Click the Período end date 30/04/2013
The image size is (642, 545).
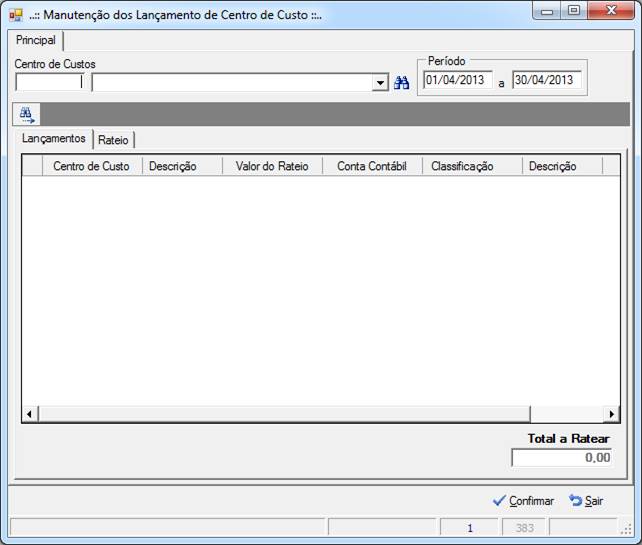pyautogui.click(x=547, y=80)
